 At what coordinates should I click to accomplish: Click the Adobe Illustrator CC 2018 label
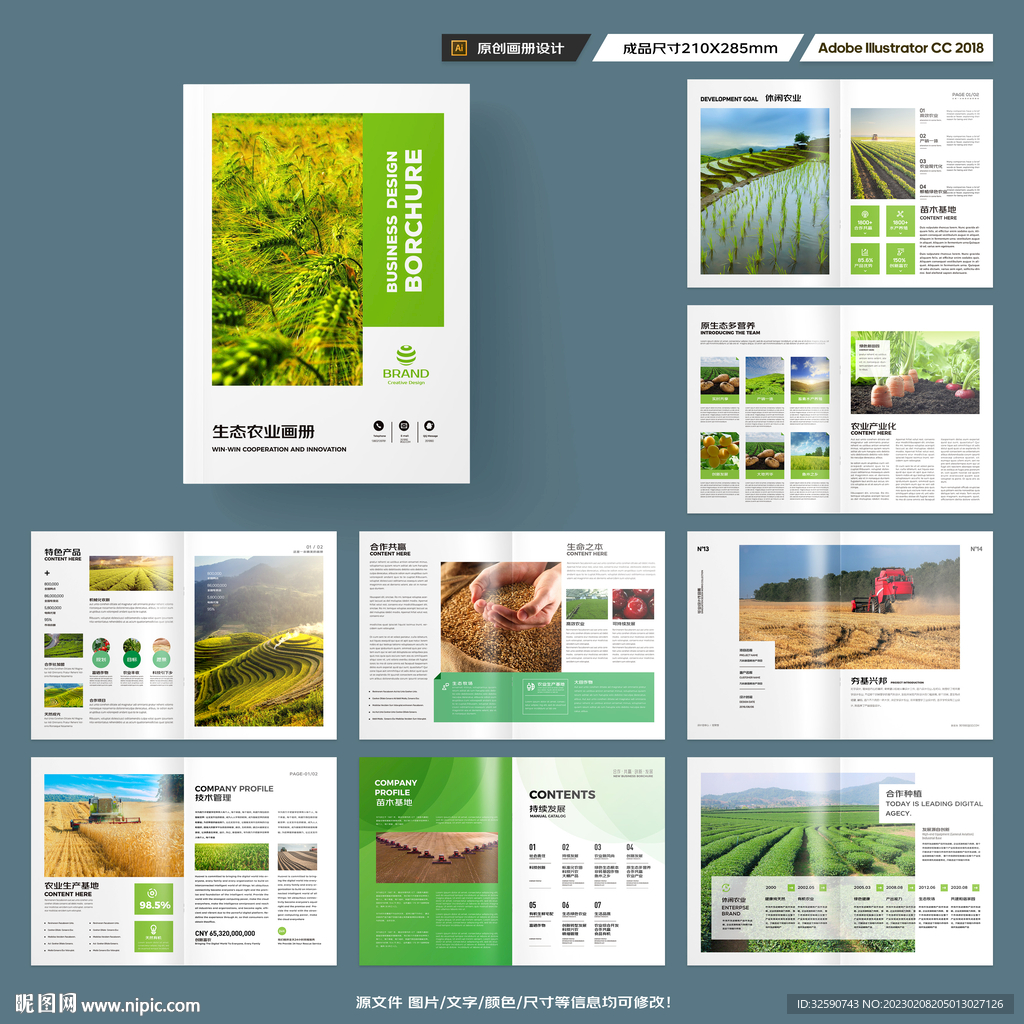point(901,48)
